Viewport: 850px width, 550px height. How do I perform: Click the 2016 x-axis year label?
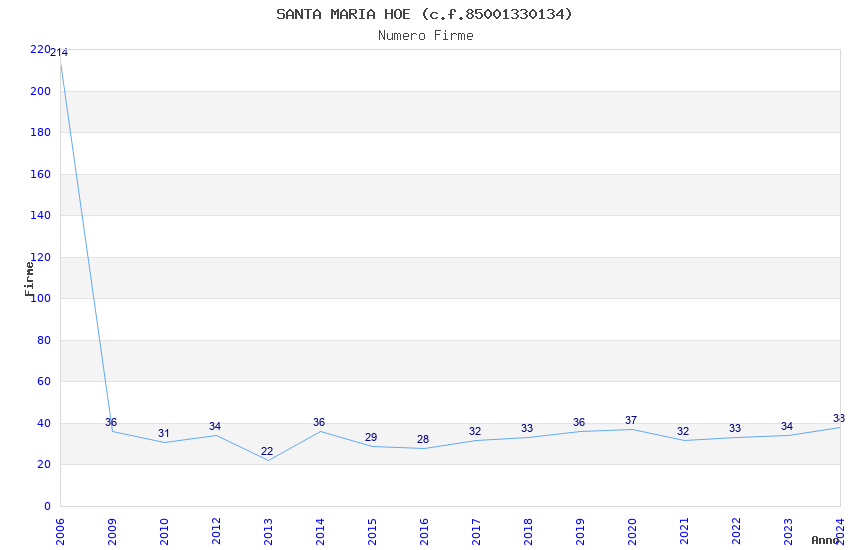point(424,532)
